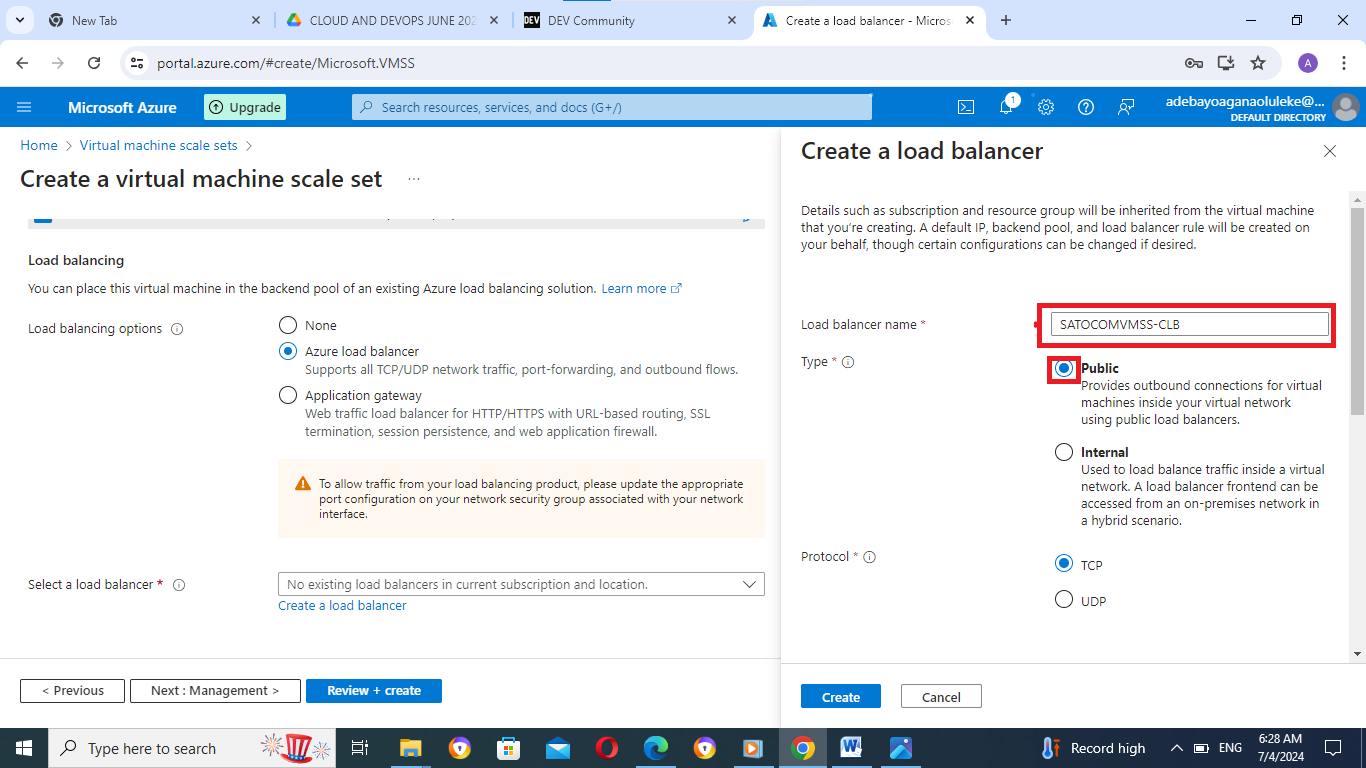This screenshot has width=1366, height=768.
Task: Switch to the New Tab browser tab
Action: pyautogui.click(x=154, y=20)
